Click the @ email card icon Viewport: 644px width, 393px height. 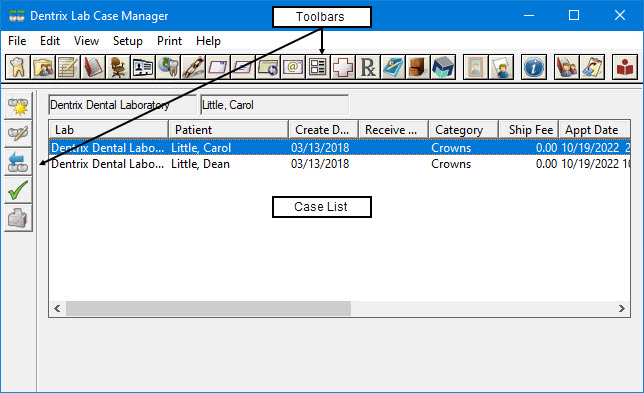pos(293,67)
